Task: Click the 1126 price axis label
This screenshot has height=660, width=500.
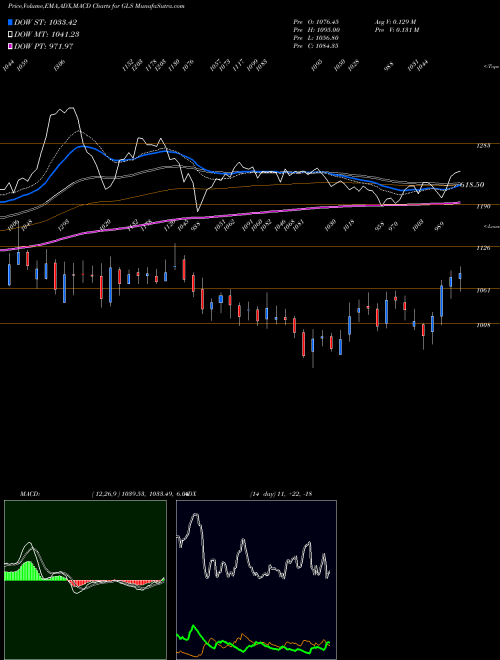Action: (x=483, y=248)
